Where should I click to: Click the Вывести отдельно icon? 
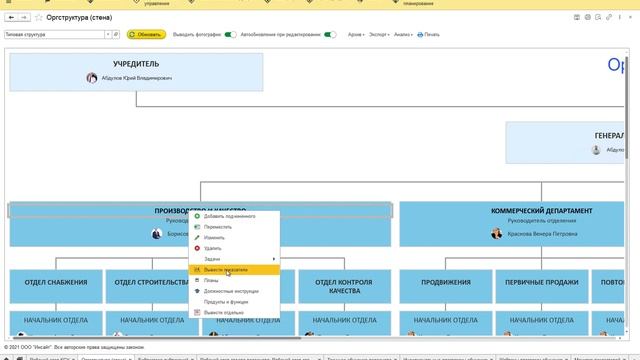[x=197, y=312]
